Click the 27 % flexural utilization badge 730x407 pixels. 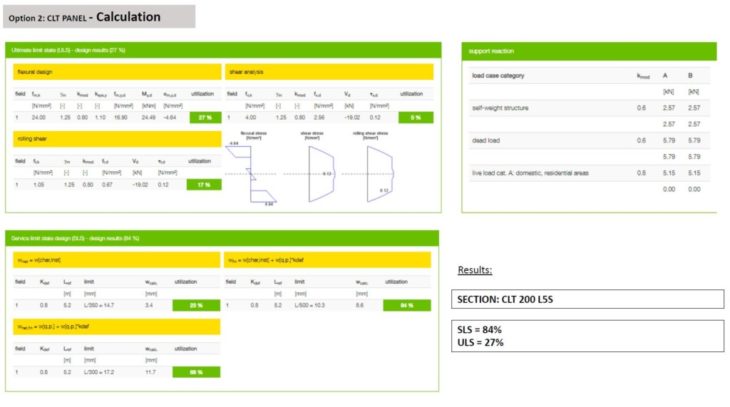click(207, 117)
